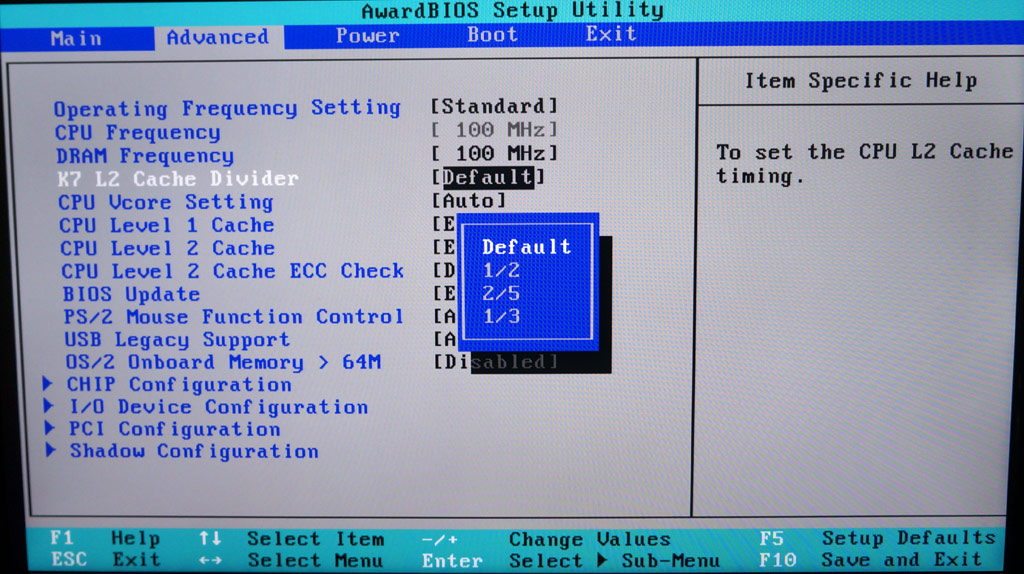Choose the 1/3 cache divider option

[x=502, y=316]
